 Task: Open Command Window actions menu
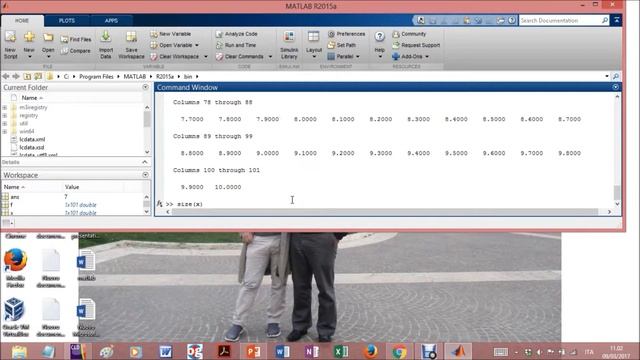pos(616,87)
